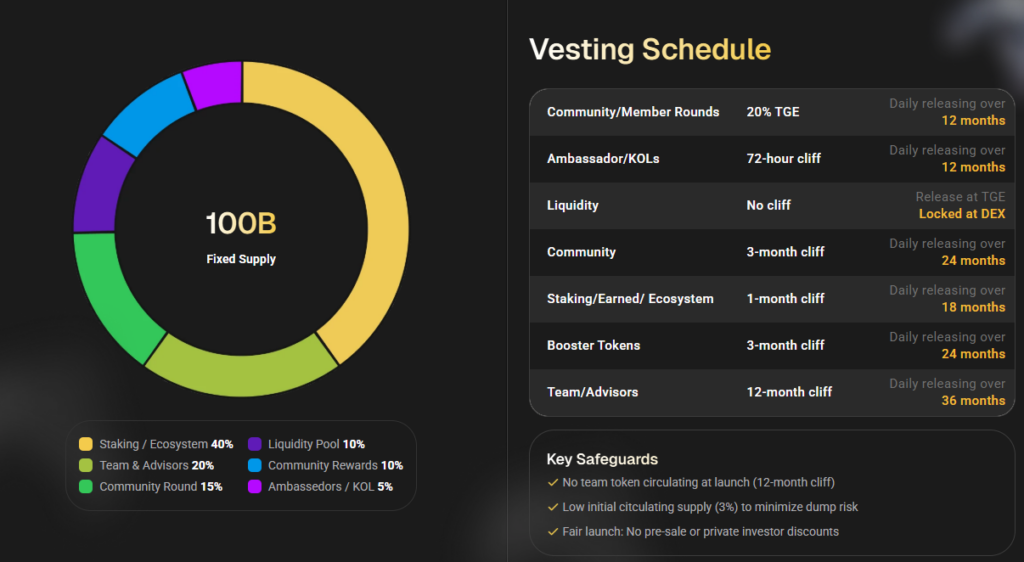
Task: Click the blue Community Rewards legend swatch
Action: pos(255,465)
